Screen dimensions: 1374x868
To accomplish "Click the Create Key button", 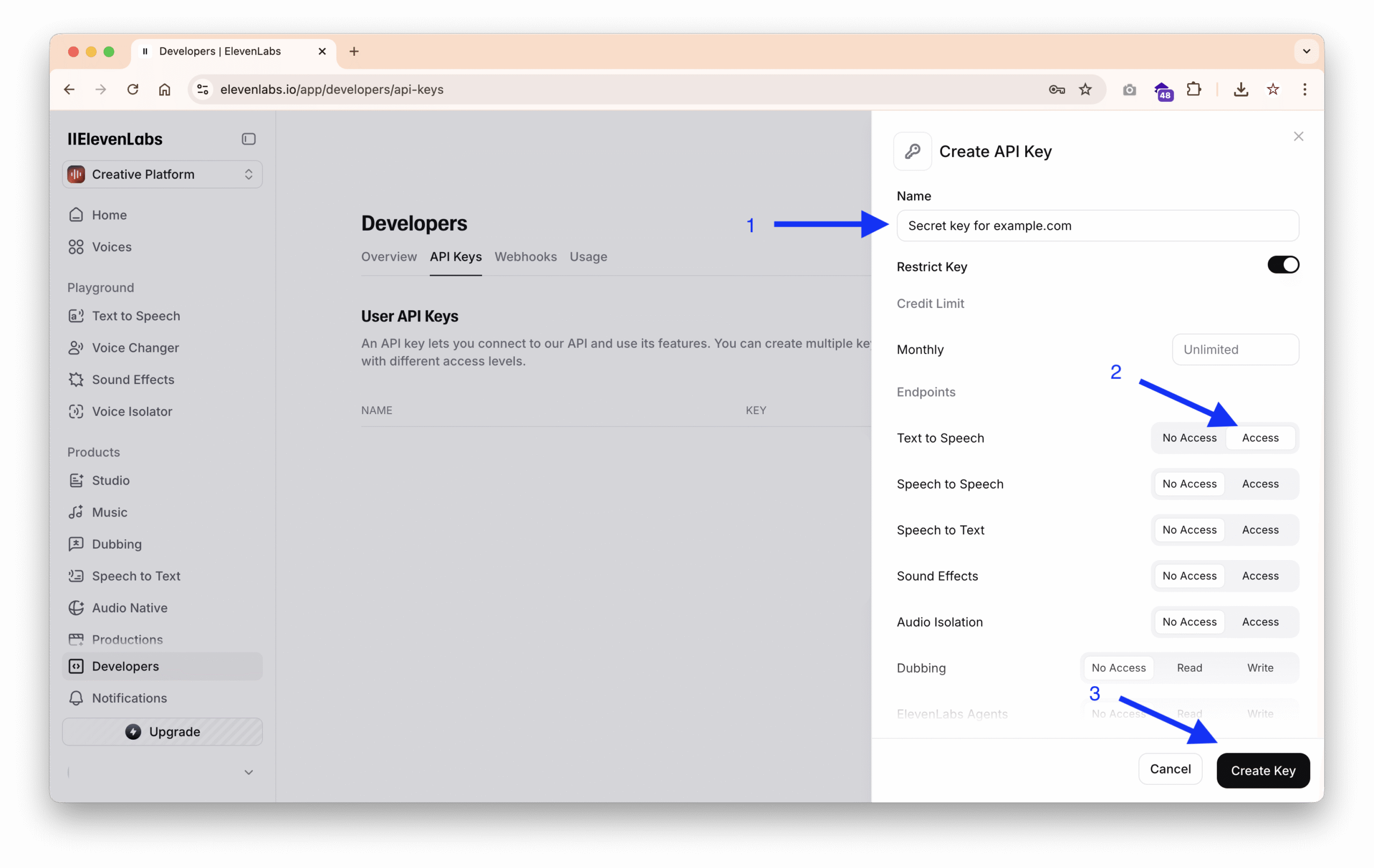I will 1263,770.
